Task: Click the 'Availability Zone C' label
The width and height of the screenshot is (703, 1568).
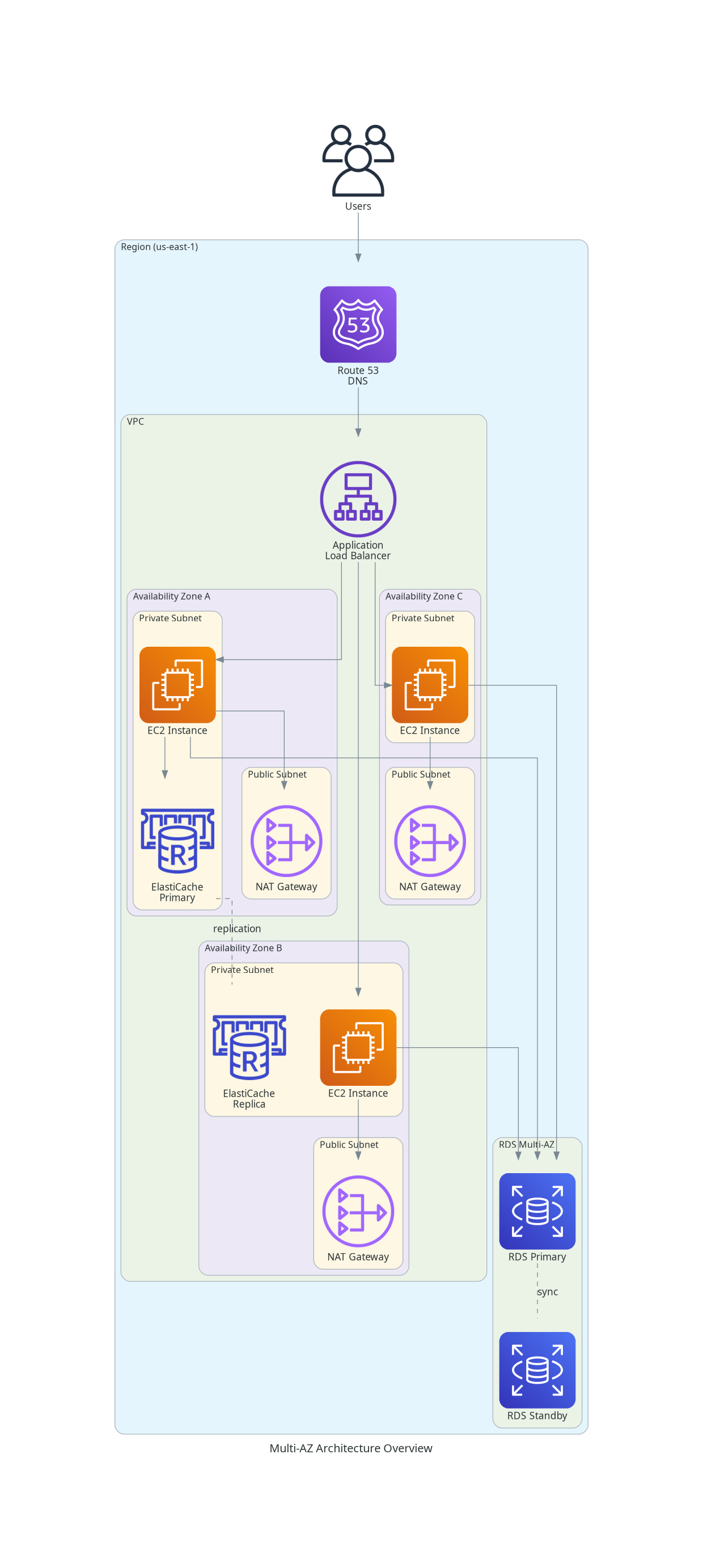Action: pos(424,596)
